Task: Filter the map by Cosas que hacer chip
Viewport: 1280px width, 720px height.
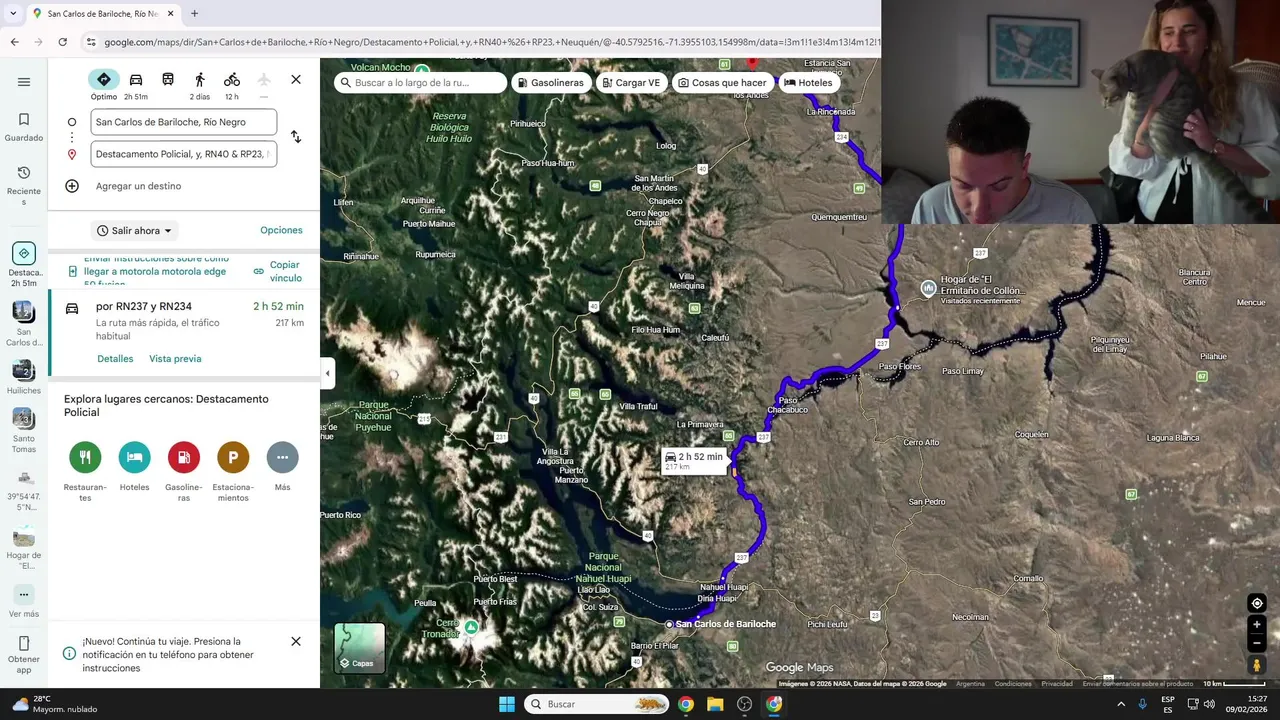Action: 722,83
